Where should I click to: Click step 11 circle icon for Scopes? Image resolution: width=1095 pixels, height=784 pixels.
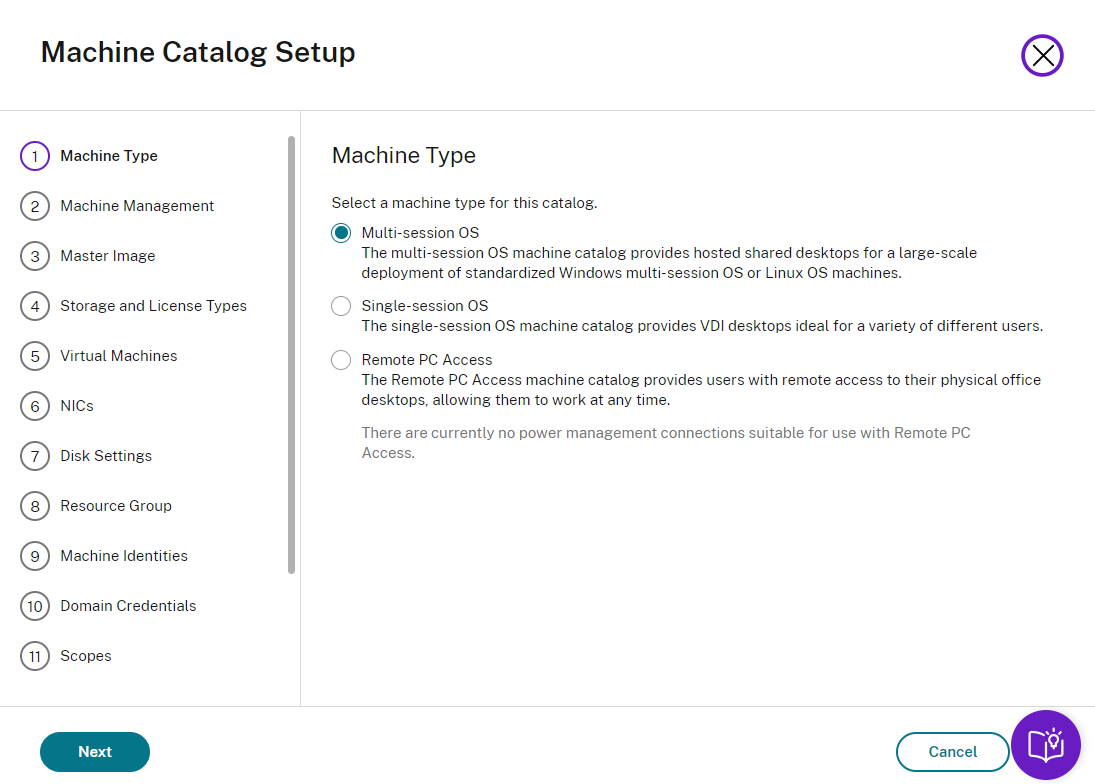click(x=35, y=656)
